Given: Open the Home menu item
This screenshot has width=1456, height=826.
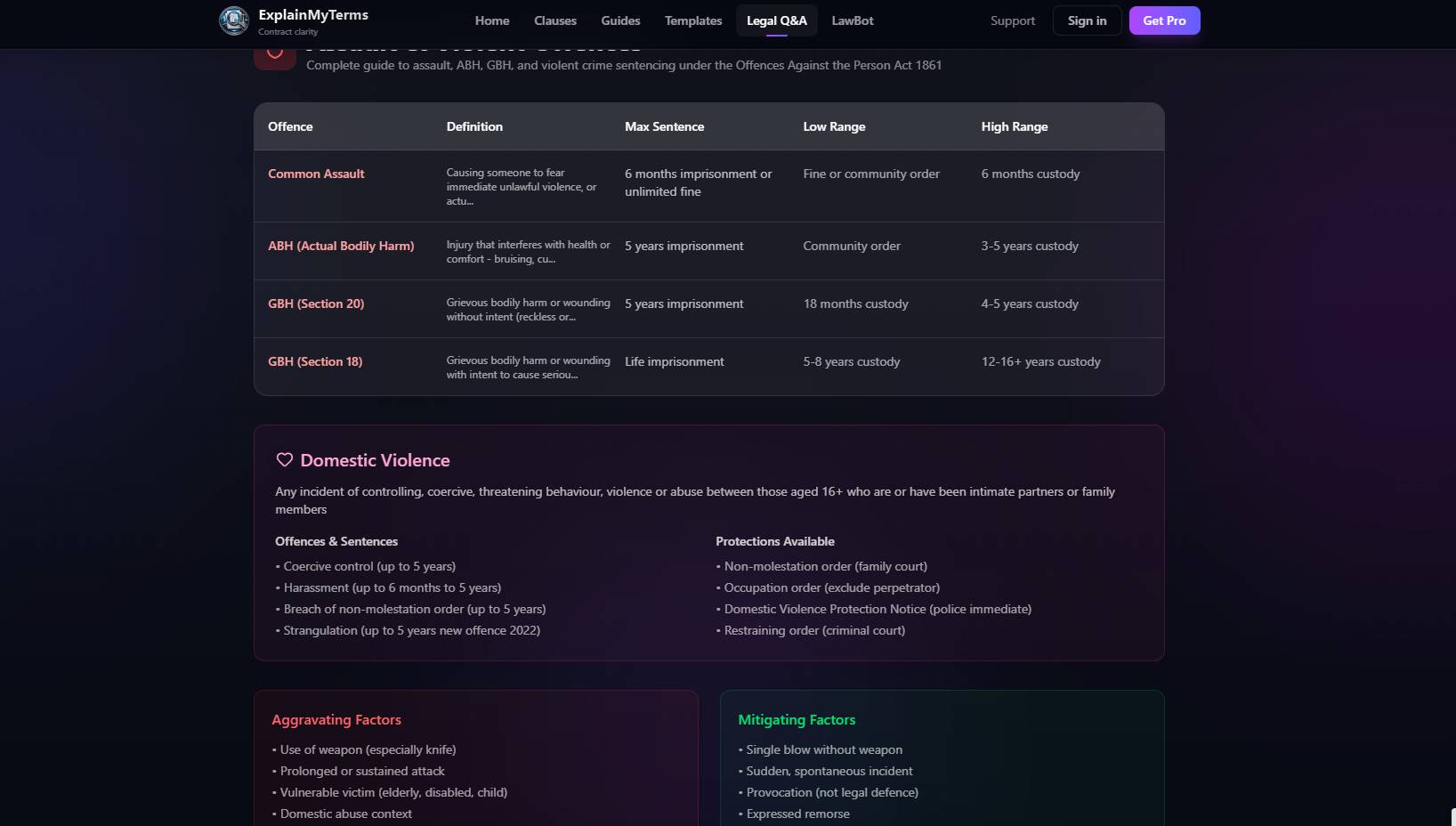Looking at the screenshot, I should point(492,20).
